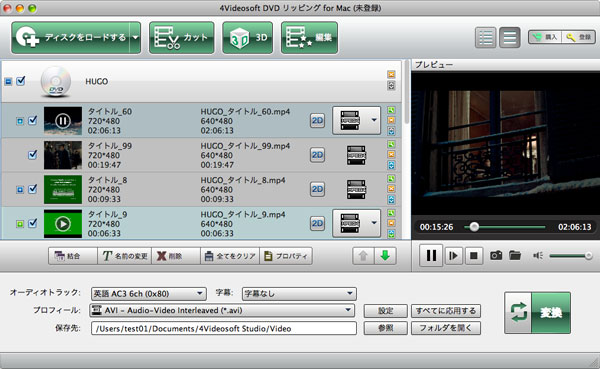600x369 pixels.
Task: Click the preview seek slider knob
Action: coord(474,227)
